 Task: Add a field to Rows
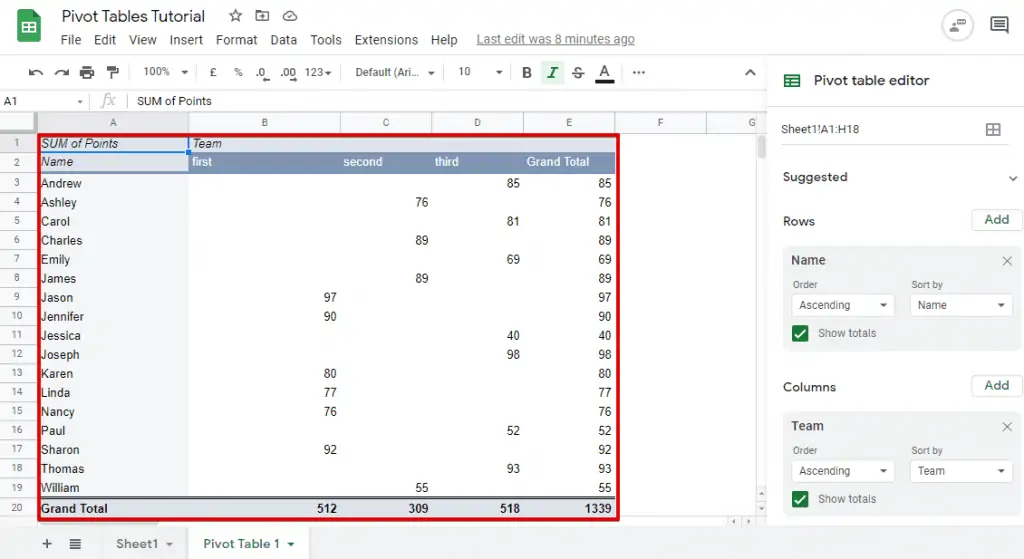click(x=997, y=220)
